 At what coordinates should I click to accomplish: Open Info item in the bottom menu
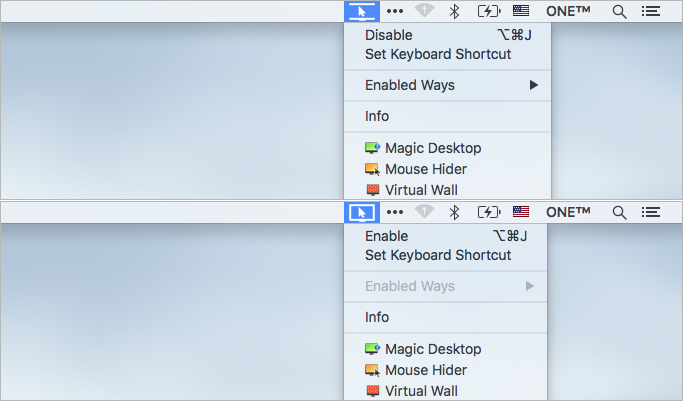pyautogui.click(x=377, y=317)
